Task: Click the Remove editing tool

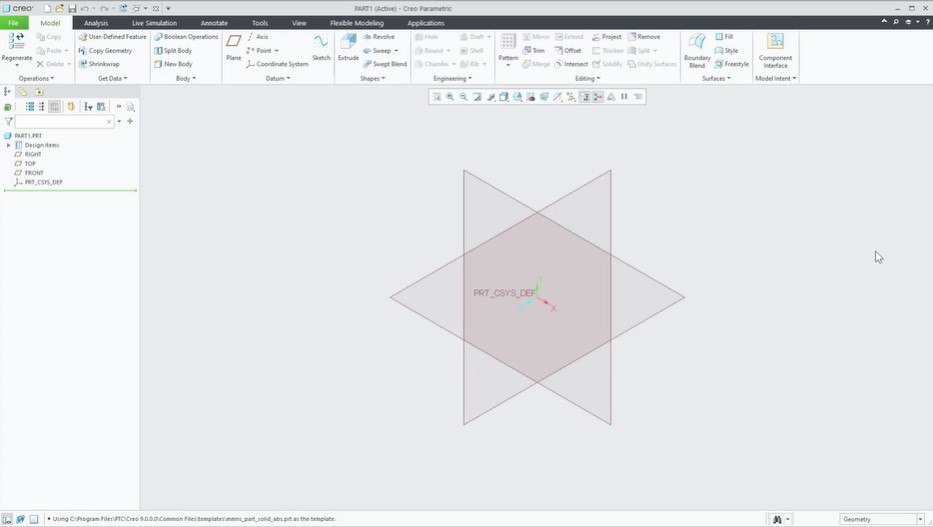Action: (644, 37)
